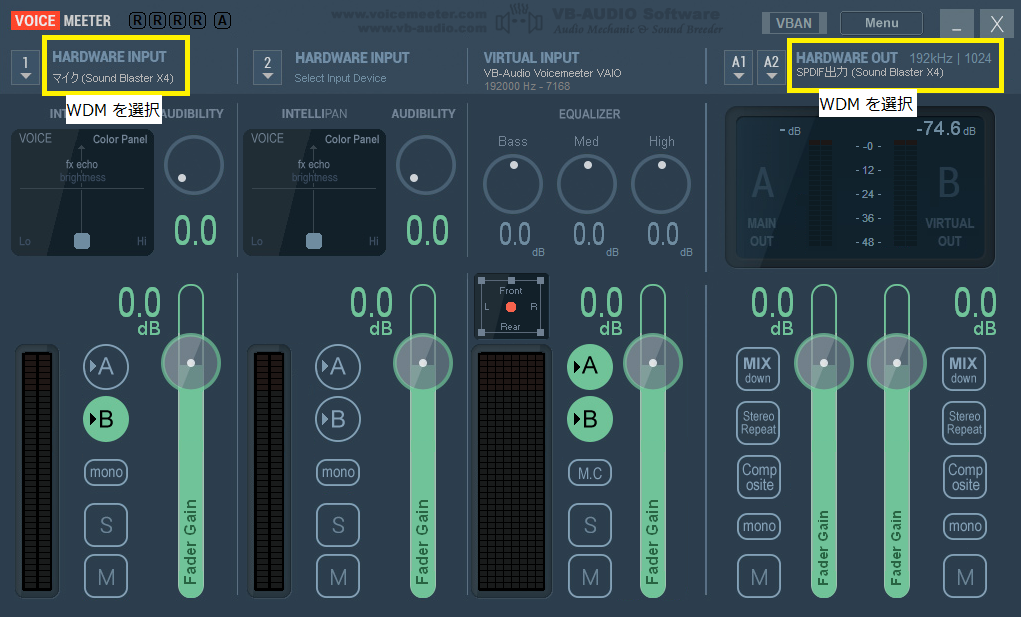The width and height of the screenshot is (1021, 617).
Task: Click Intellipan handle on Hardware Input 2
Action: click(x=314, y=241)
